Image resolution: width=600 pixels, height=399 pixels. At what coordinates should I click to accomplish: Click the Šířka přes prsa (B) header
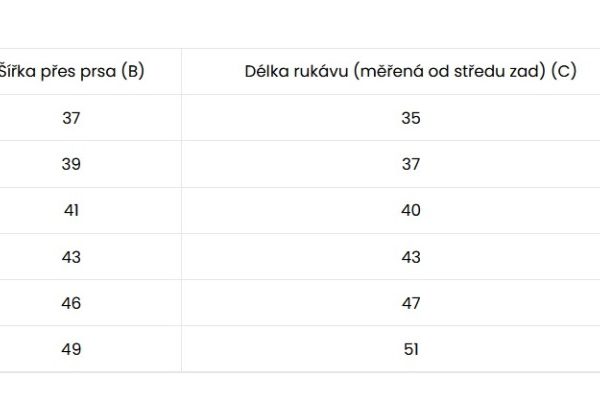tap(72, 72)
